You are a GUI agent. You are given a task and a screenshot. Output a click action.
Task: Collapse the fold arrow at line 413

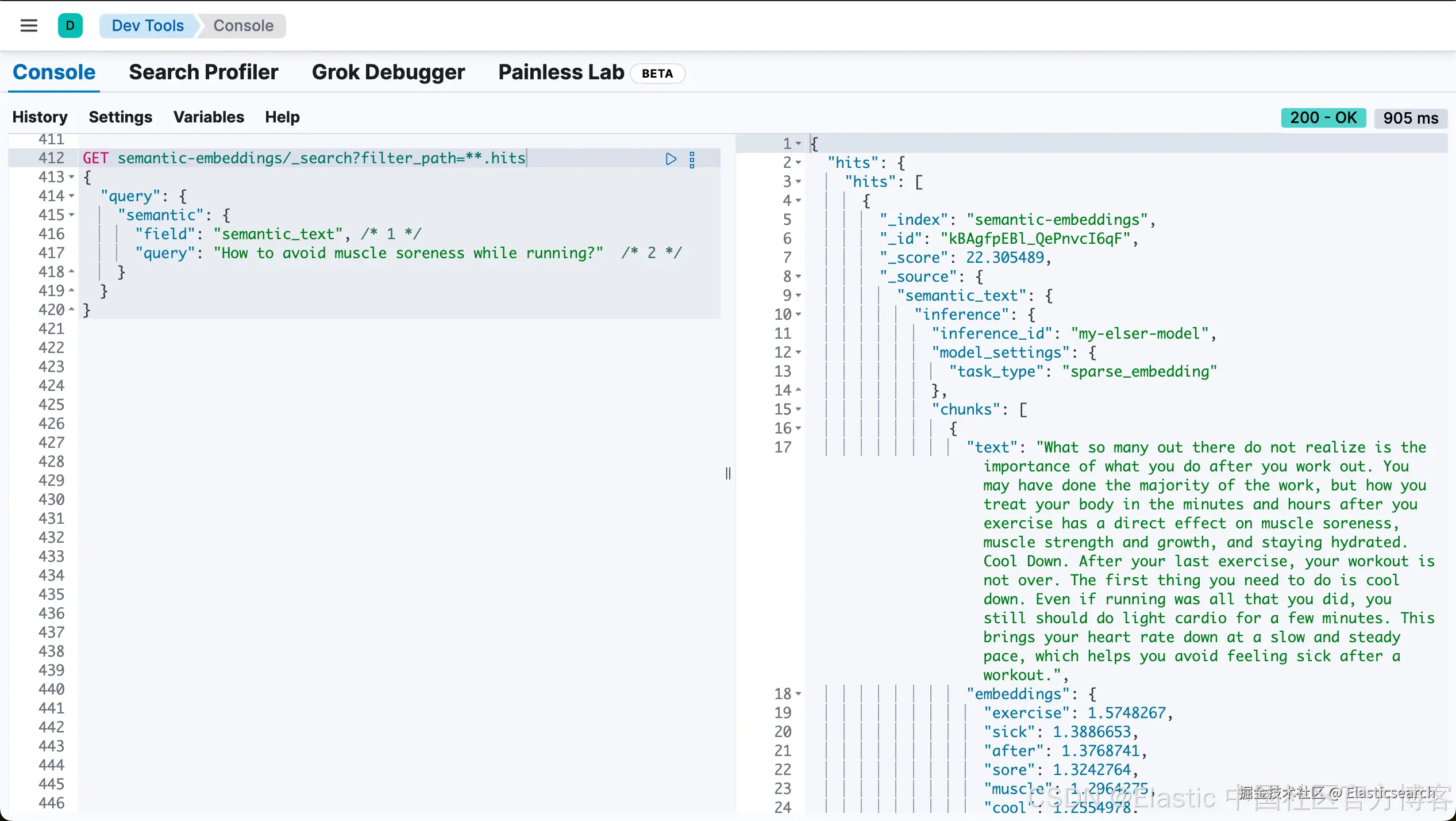[x=72, y=177]
